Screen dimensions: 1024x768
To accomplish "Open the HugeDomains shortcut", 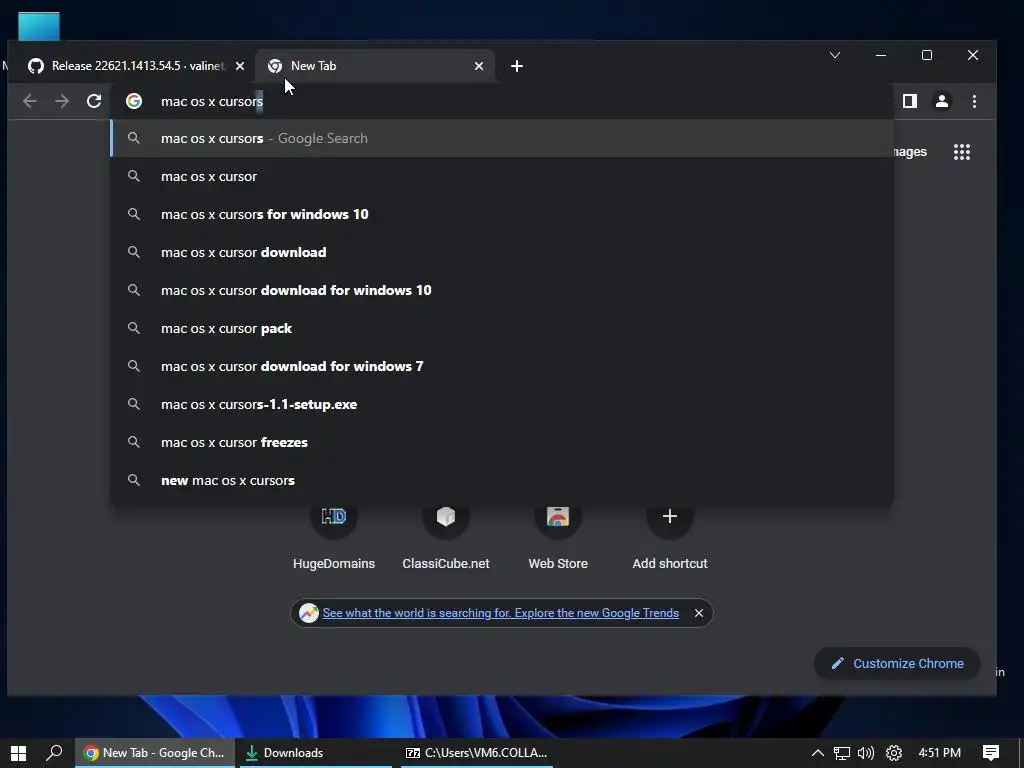I will pyautogui.click(x=334, y=537).
